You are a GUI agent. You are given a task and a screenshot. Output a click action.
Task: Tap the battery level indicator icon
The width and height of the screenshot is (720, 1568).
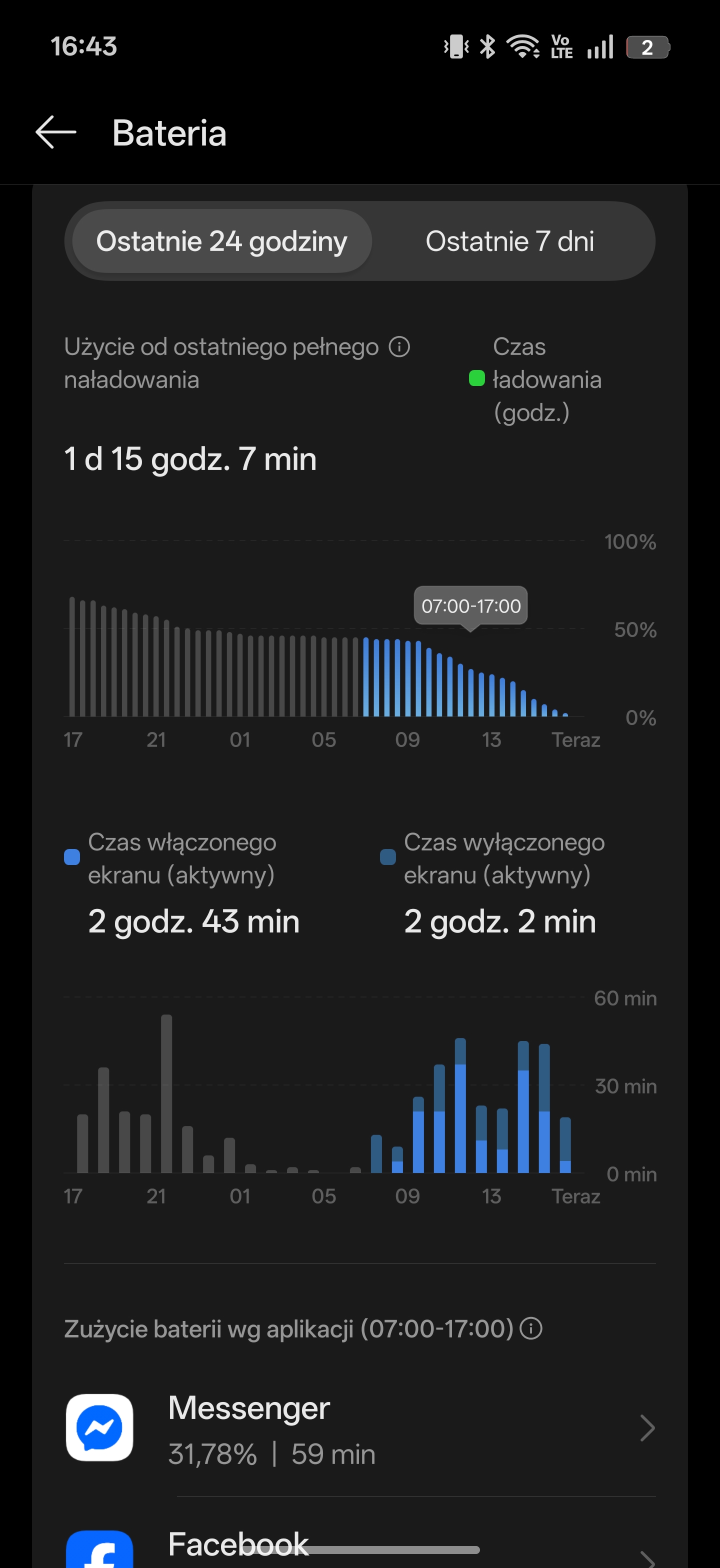647,47
